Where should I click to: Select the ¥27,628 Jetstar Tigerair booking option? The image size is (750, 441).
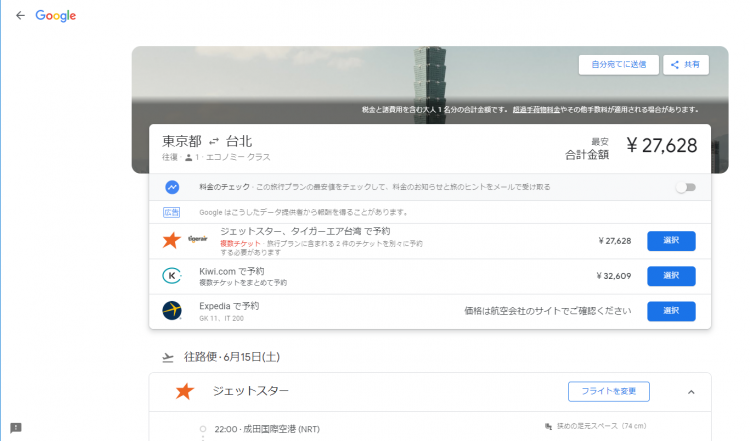tap(671, 241)
